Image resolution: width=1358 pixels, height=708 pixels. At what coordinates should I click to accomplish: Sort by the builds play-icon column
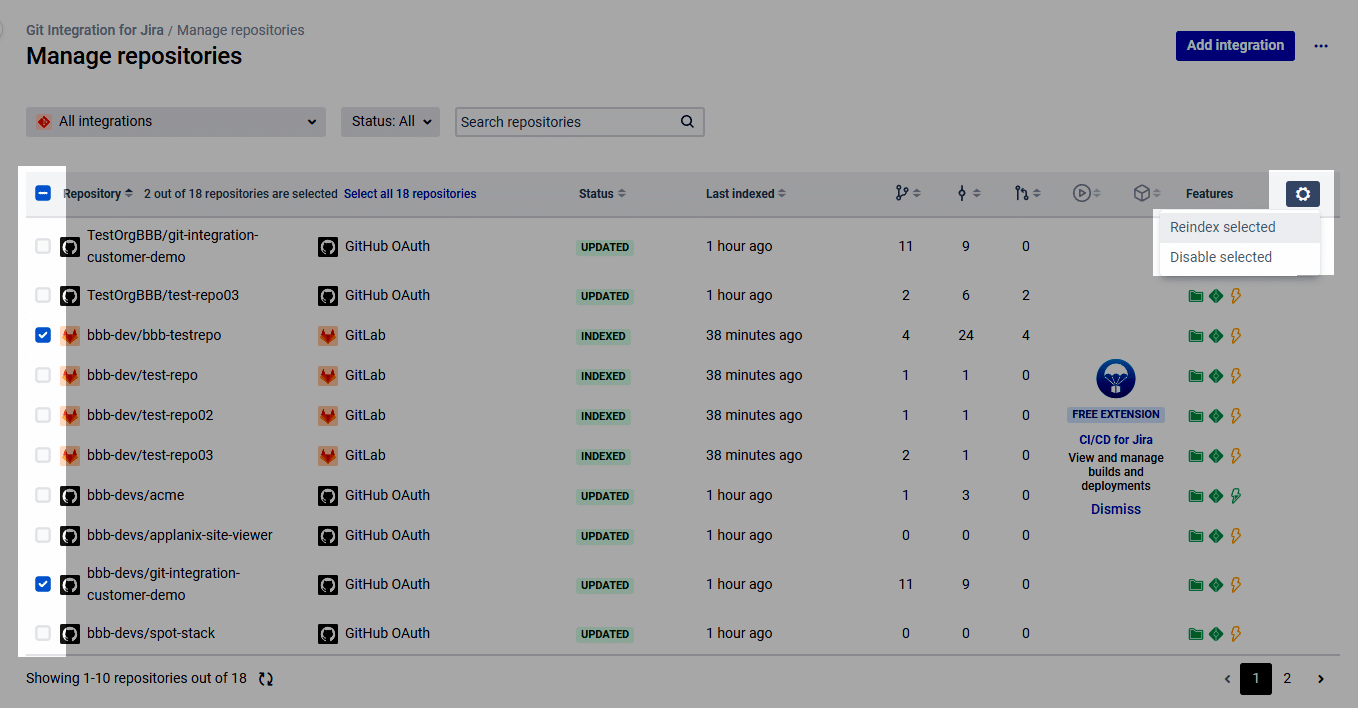pyautogui.click(x=1088, y=193)
